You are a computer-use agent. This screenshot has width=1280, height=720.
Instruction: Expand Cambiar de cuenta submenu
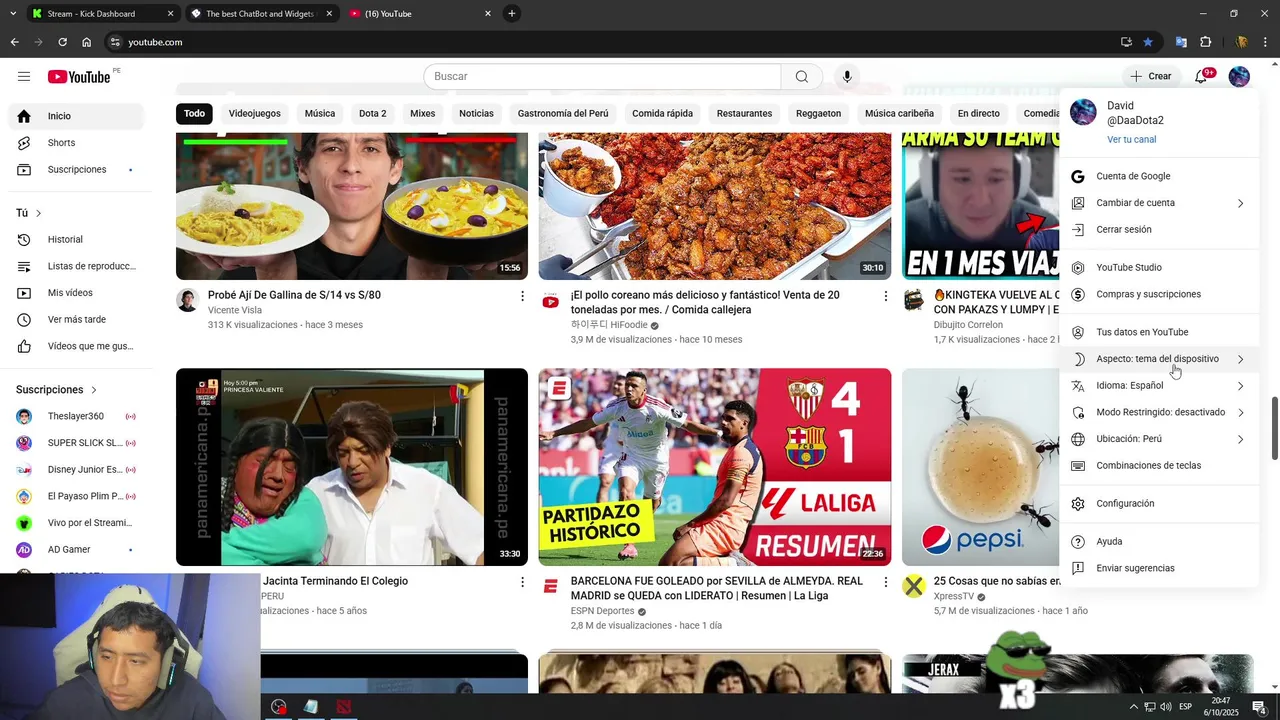point(1159,203)
